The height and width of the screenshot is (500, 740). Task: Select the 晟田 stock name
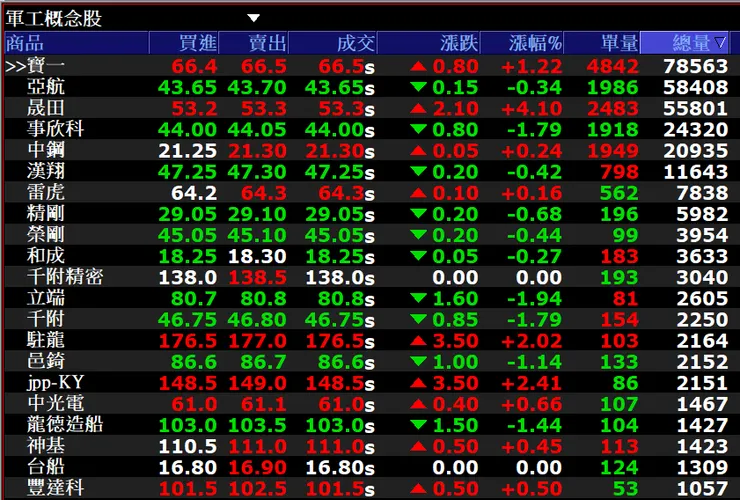(46, 108)
